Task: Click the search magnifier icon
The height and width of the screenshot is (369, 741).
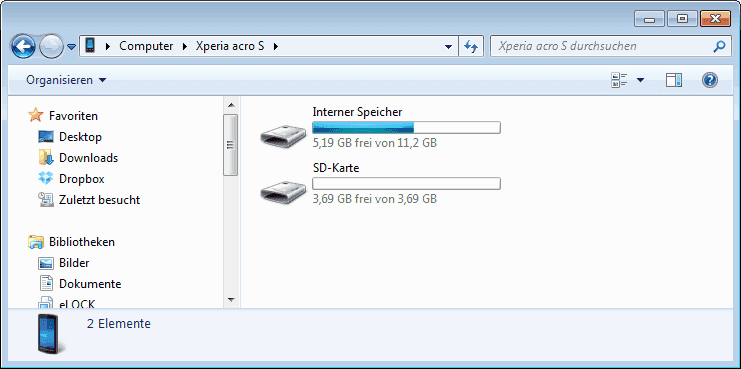Action: pyautogui.click(x=719, y=46)
